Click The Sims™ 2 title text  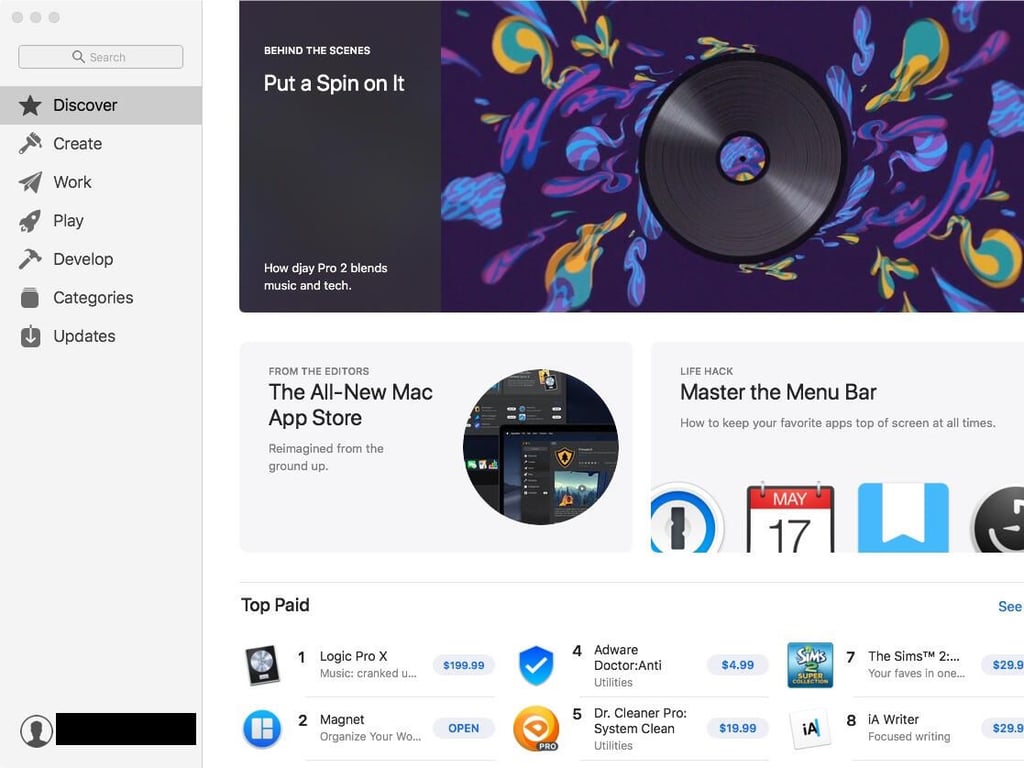click(x=914, y=656)
